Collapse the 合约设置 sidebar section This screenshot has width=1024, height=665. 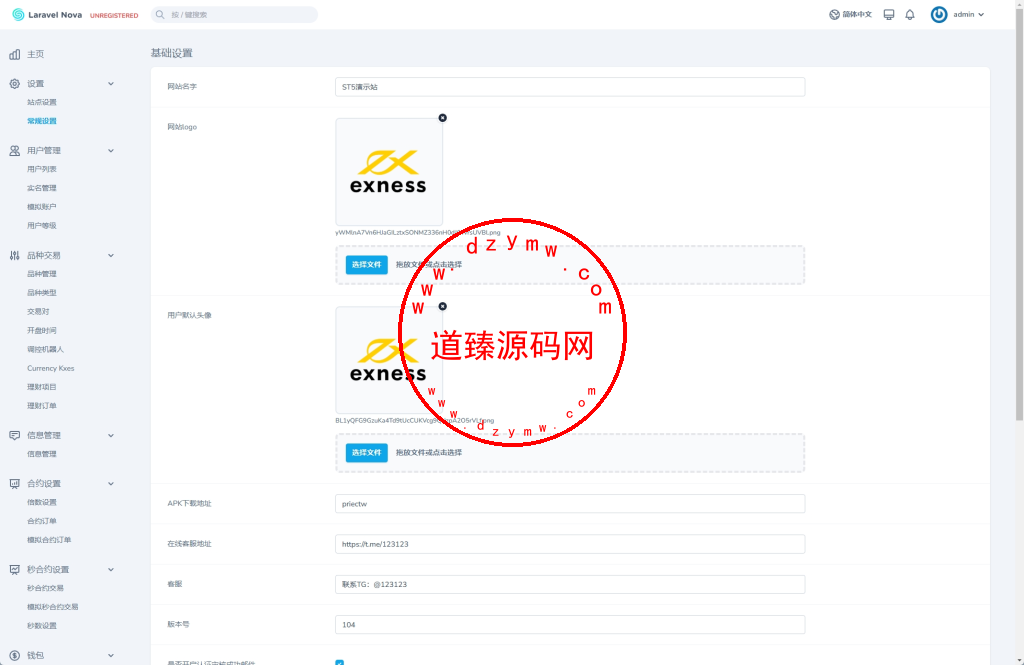tap(111, 483)
